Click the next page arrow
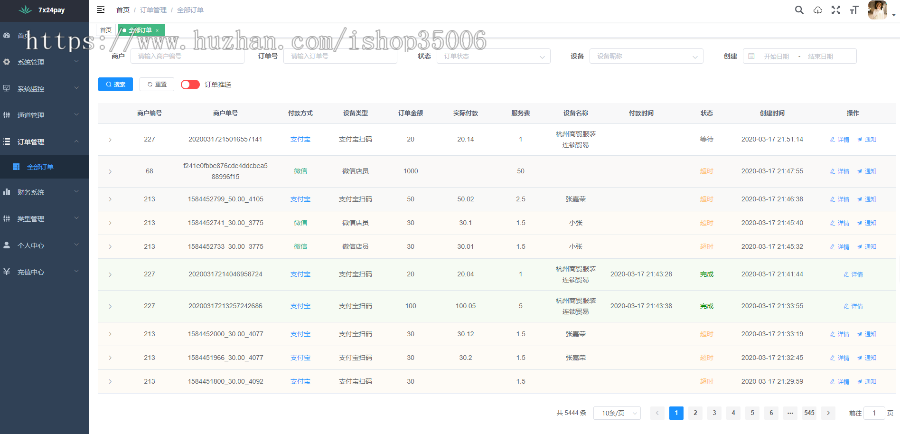Viewport: 900px width, 434px height. [x=828, y=413]
